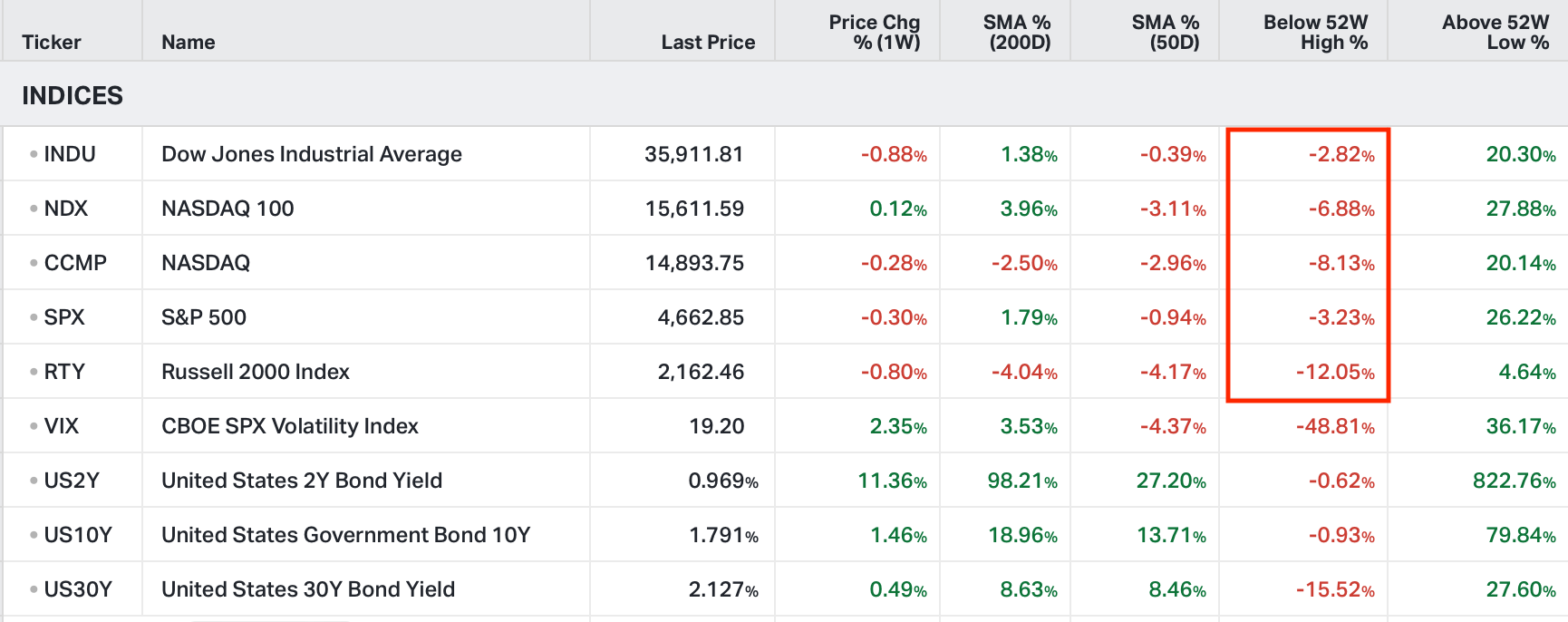Click US10Y 50D SMA value 13.71%
Image resolution: width=1568 pixels, height=622 pixels.
pyautogui.click(x=1172, y=535)
